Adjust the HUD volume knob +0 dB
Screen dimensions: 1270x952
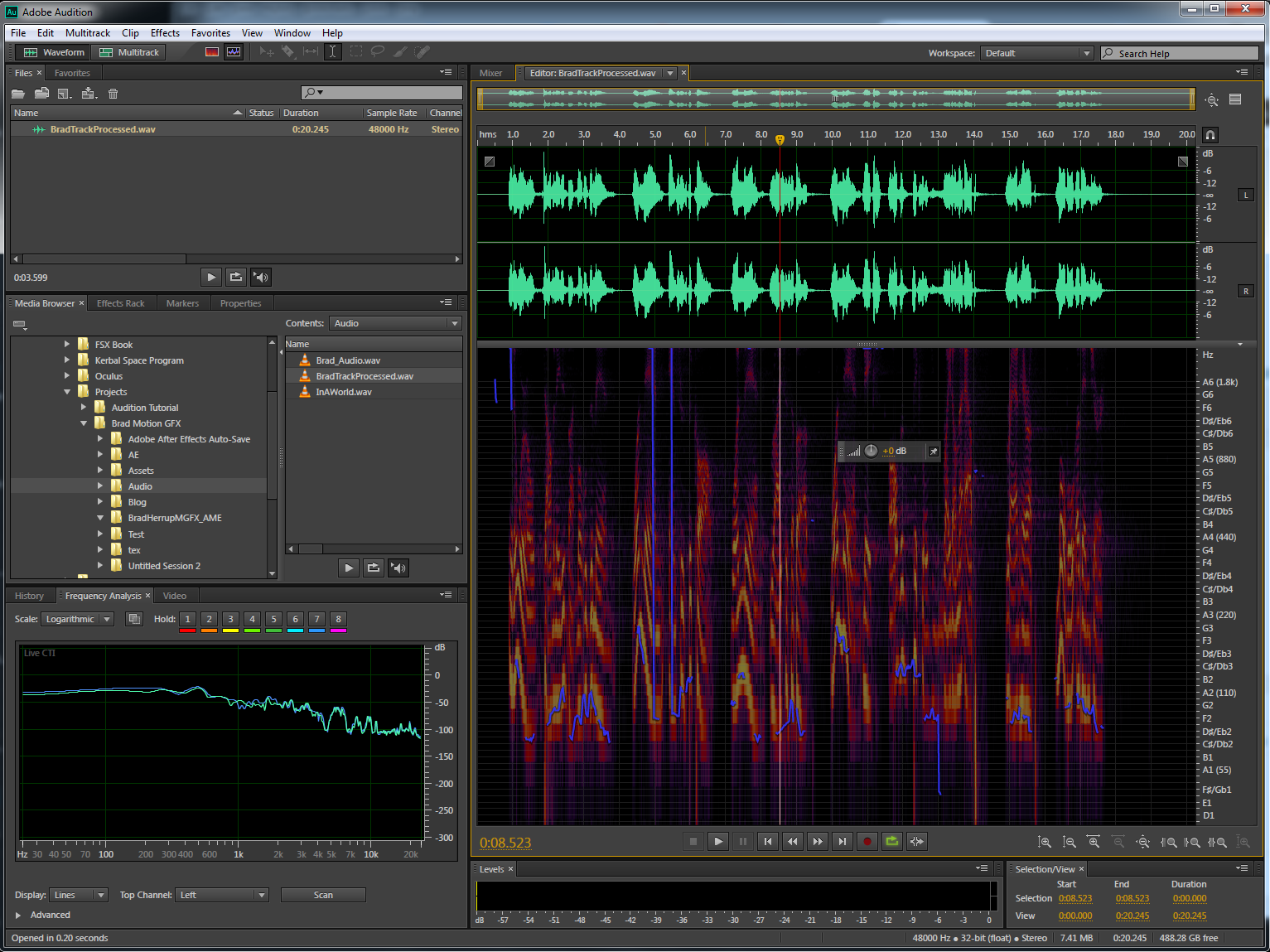tap(871, 451)
